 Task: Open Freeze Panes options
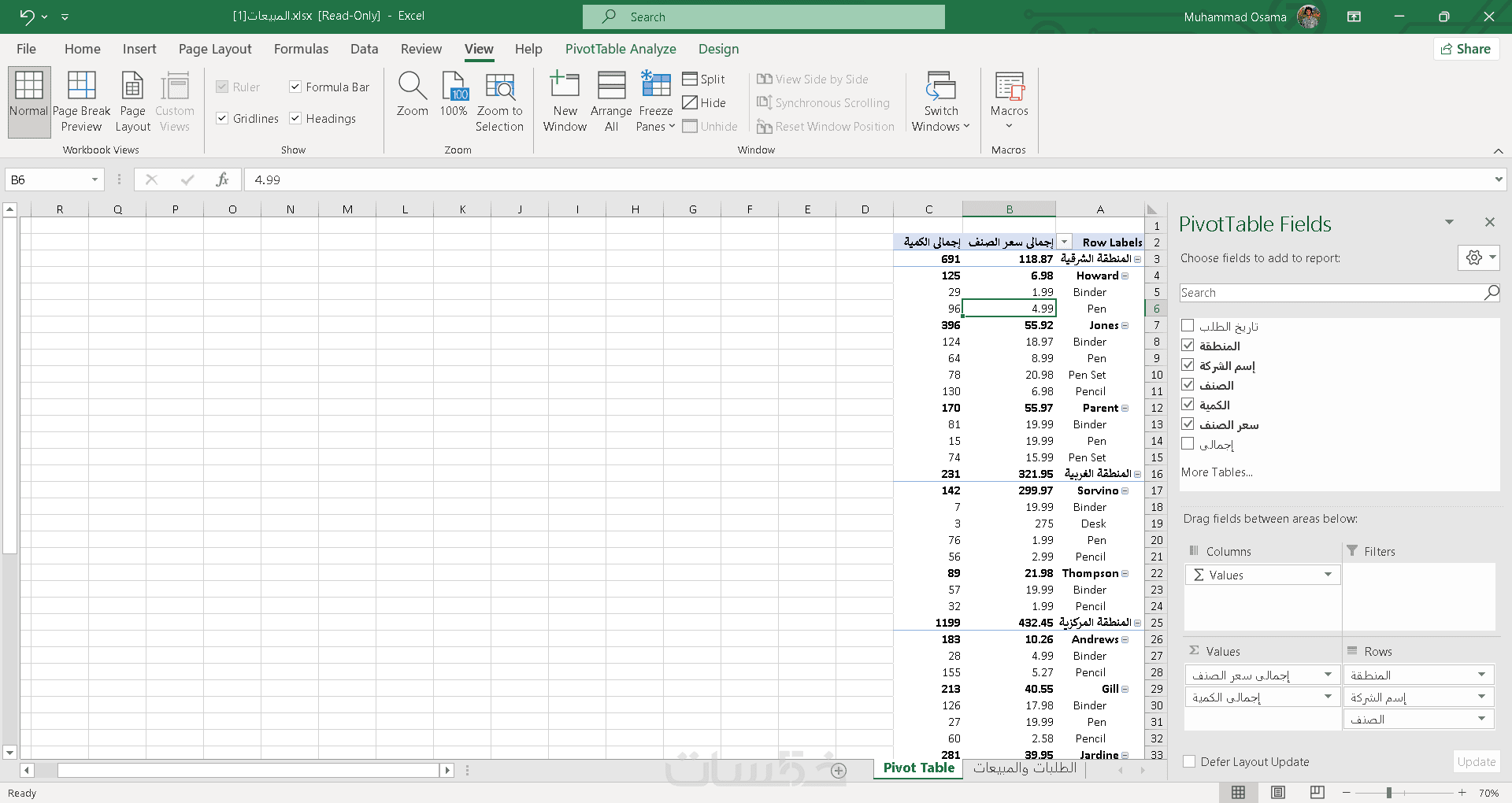coord(656,102)
